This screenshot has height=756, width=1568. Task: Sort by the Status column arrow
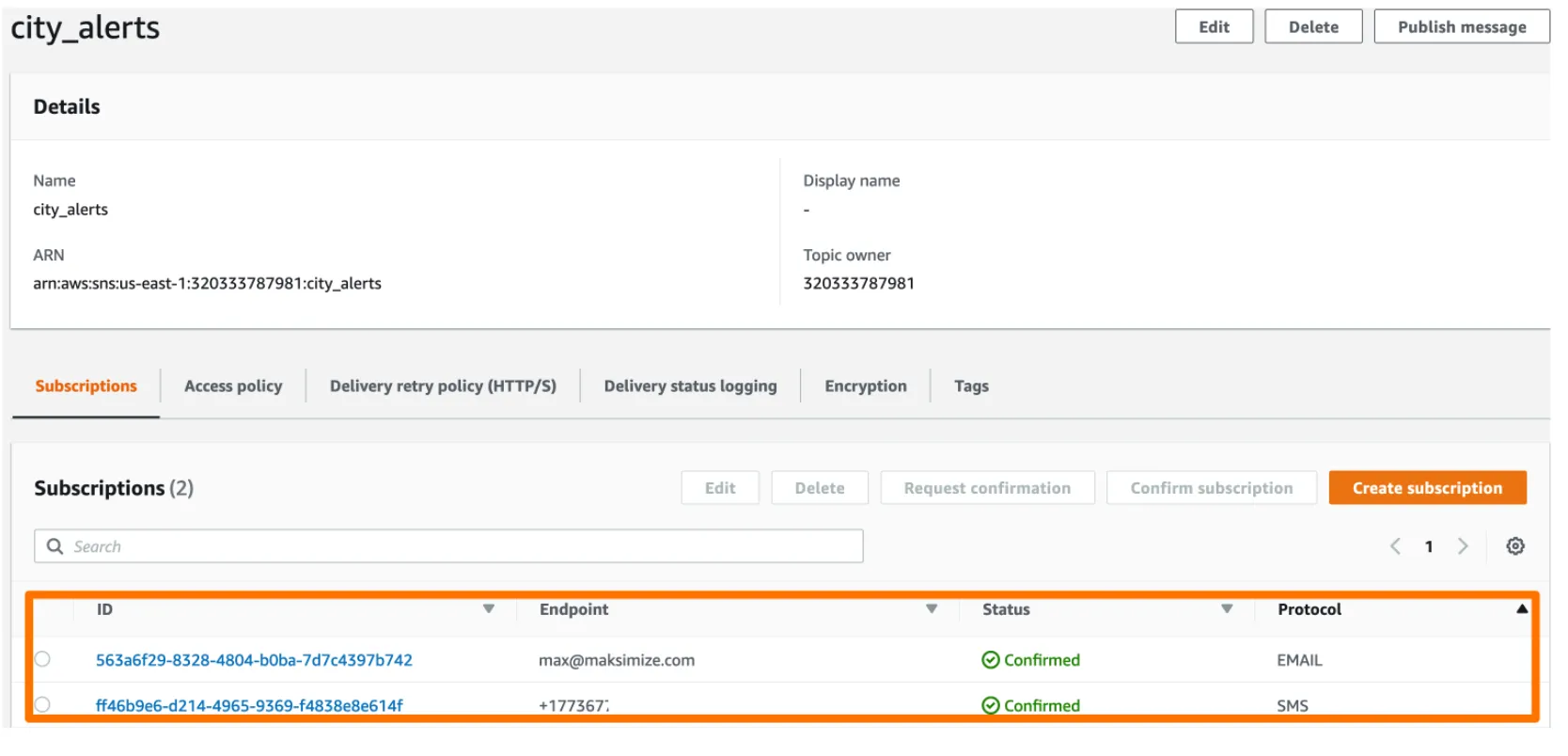pos(1227,609)
